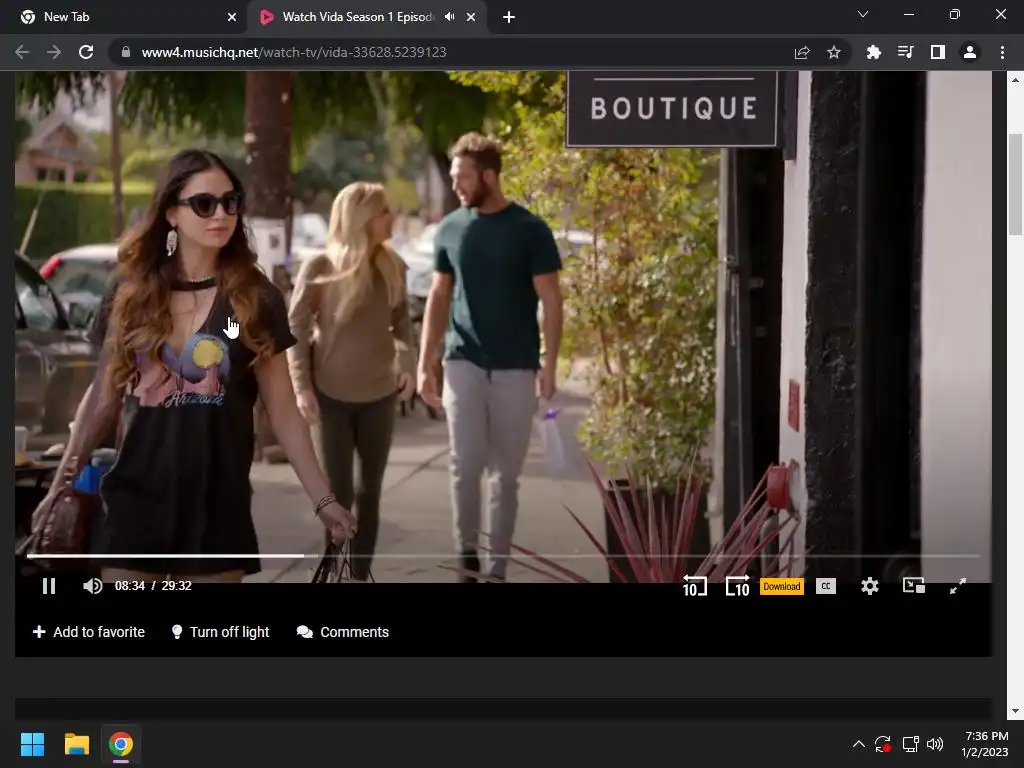
Task: Add to favorite
Action: pyautogui.click(x=89, y=632)
